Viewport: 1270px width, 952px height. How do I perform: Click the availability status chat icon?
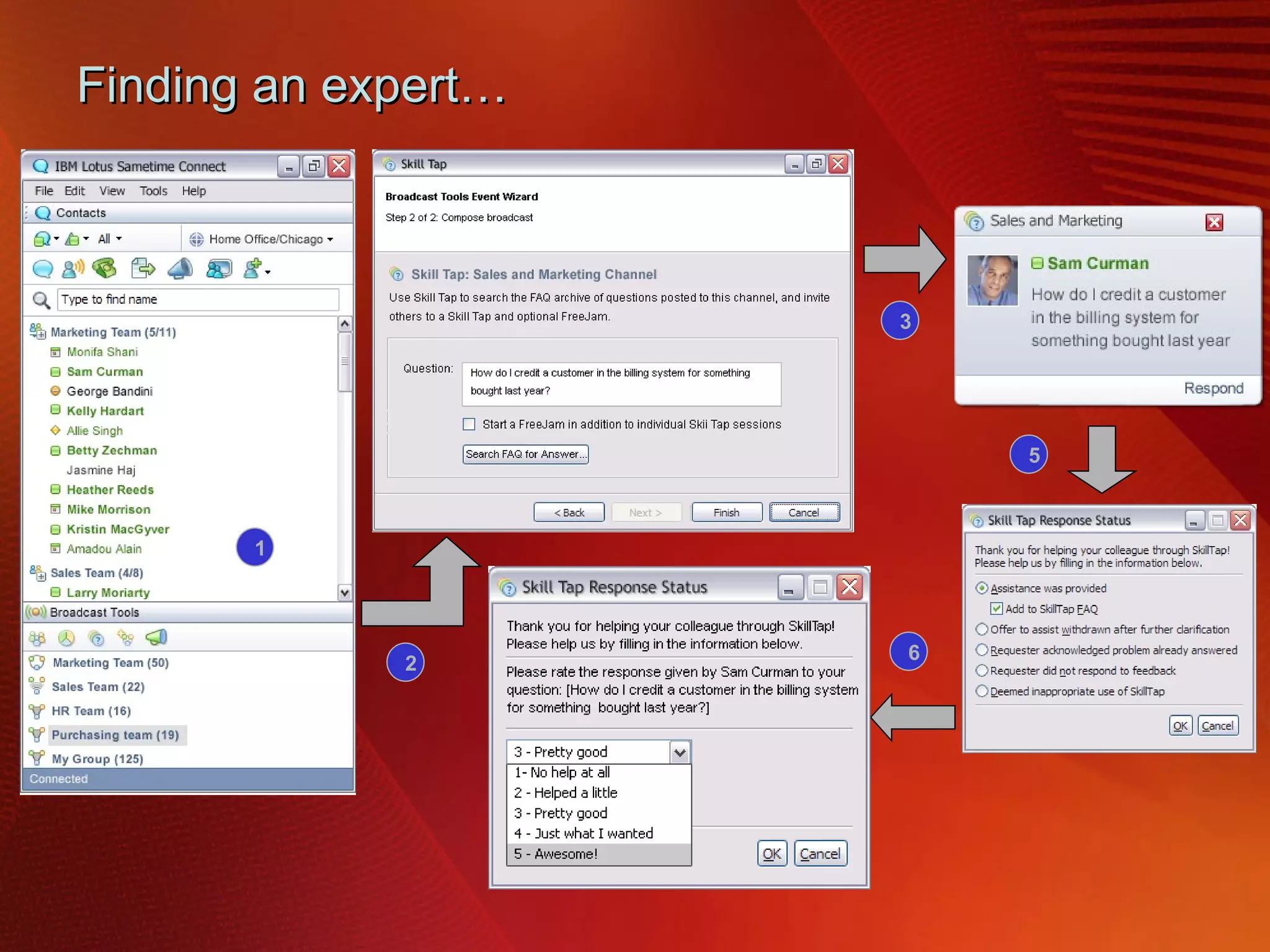42,239
